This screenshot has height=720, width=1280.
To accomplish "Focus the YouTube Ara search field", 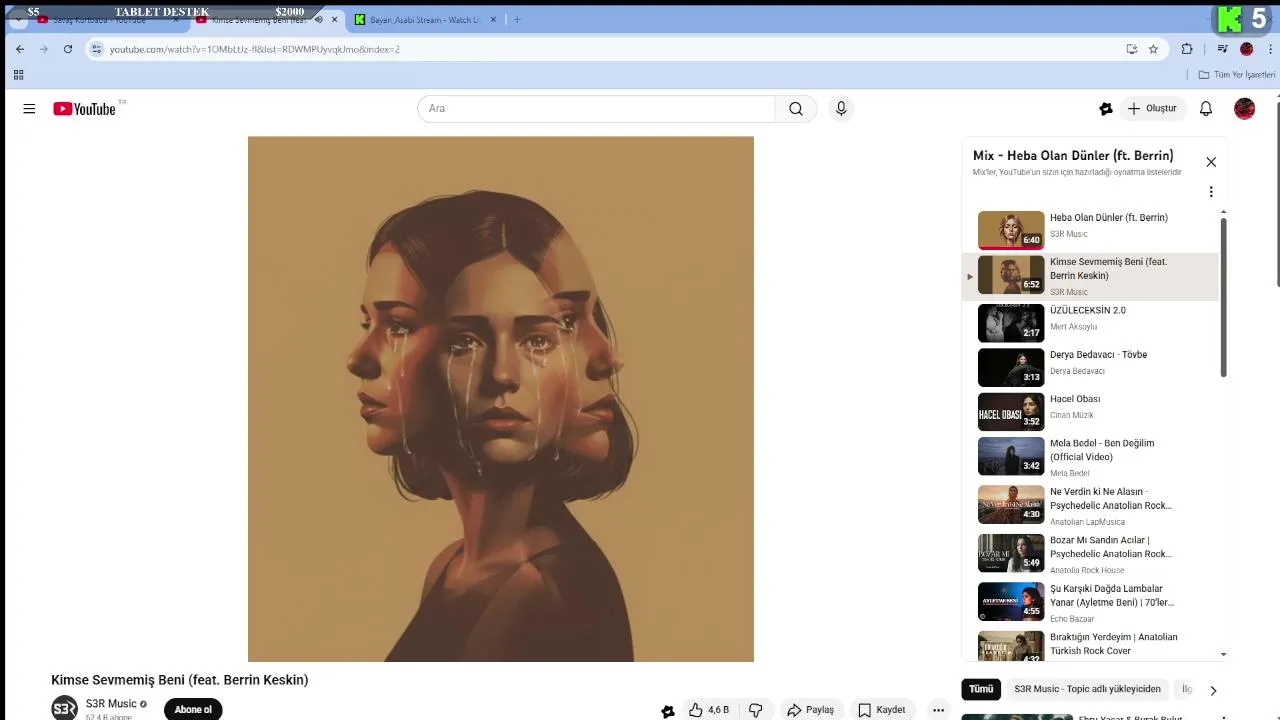I will tap(596, 109).
